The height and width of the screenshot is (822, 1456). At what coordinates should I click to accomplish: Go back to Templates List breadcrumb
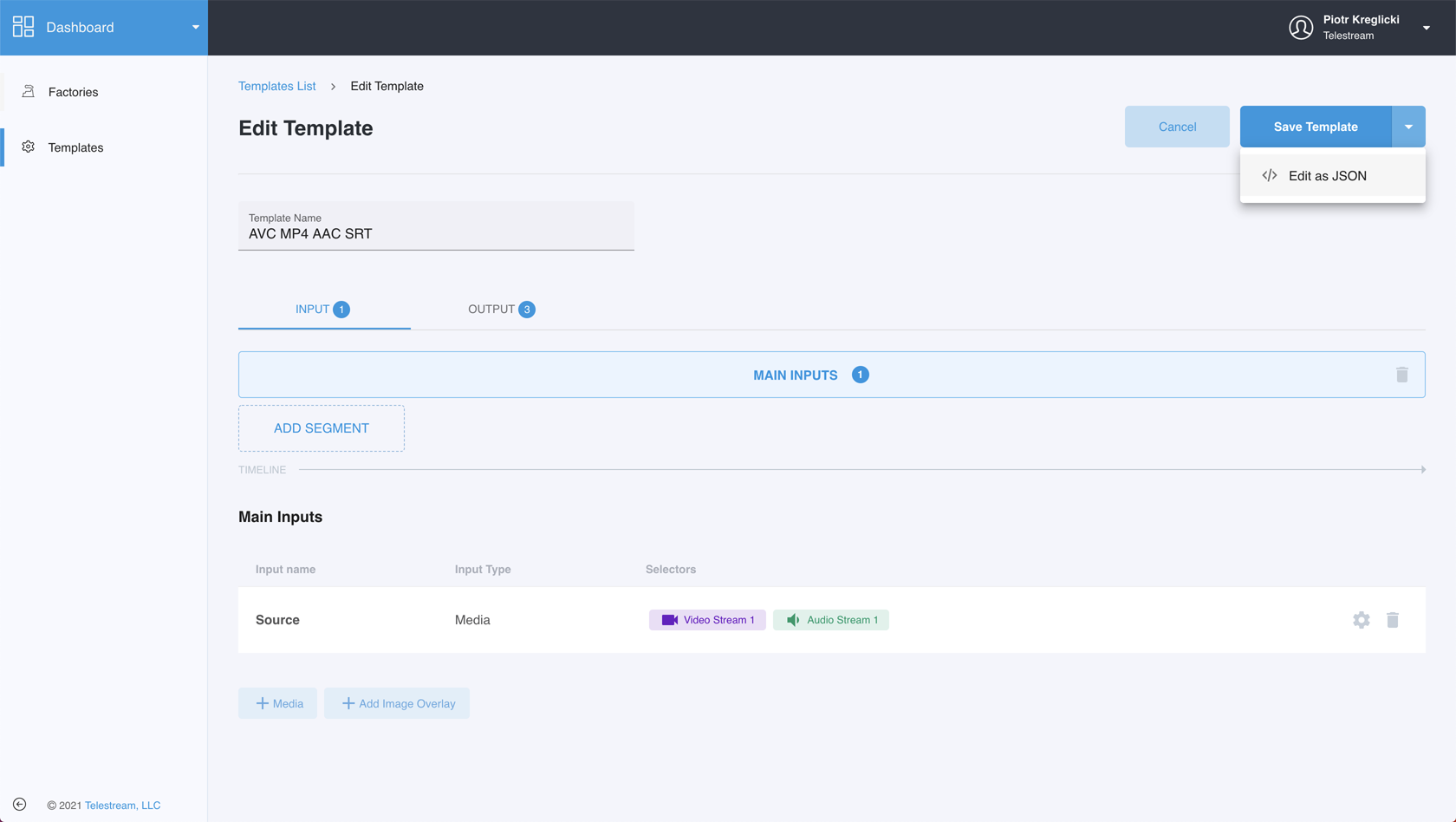coord(276,86)
